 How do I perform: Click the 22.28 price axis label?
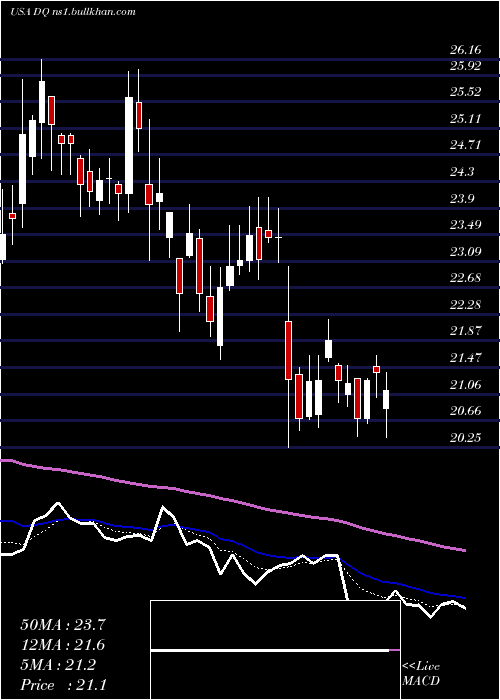coord(466,305)
